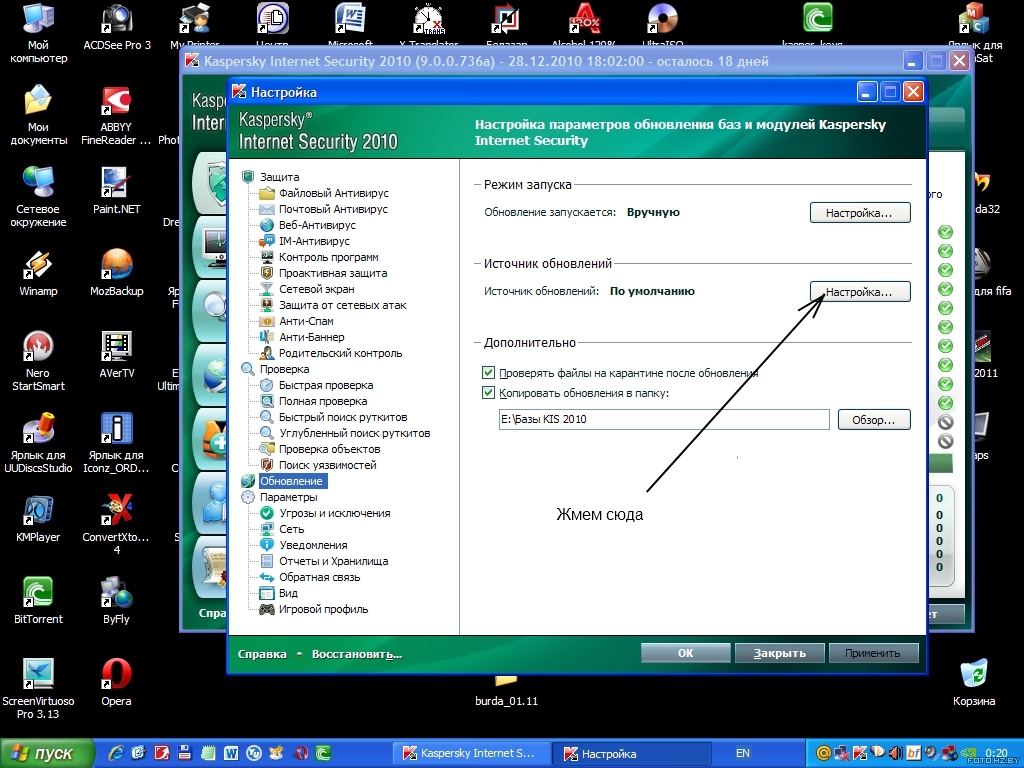
Task: Click the EN language indicator
Action: (x=743, y=753)
